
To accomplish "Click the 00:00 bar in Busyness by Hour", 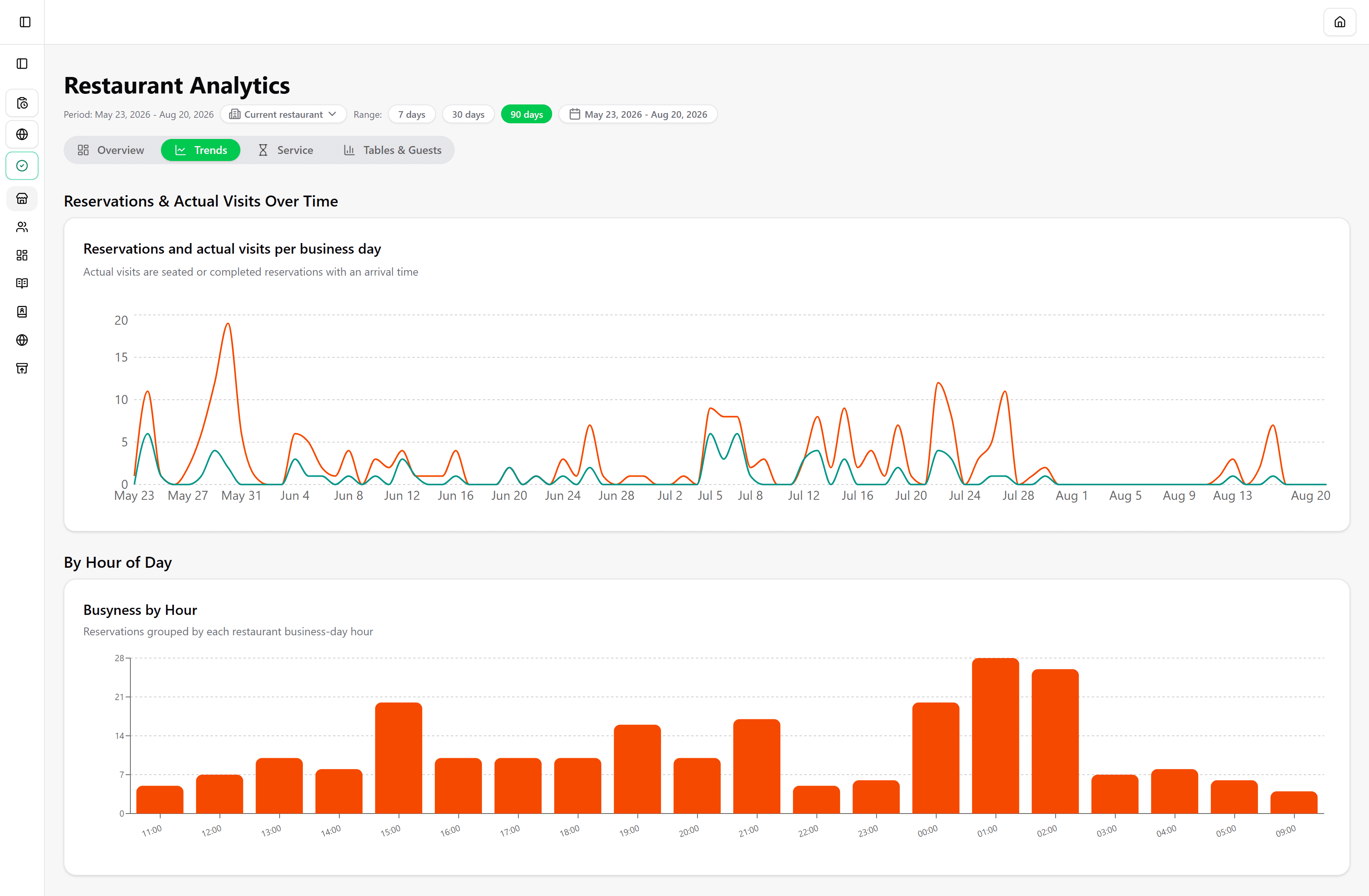I will 935,758.
